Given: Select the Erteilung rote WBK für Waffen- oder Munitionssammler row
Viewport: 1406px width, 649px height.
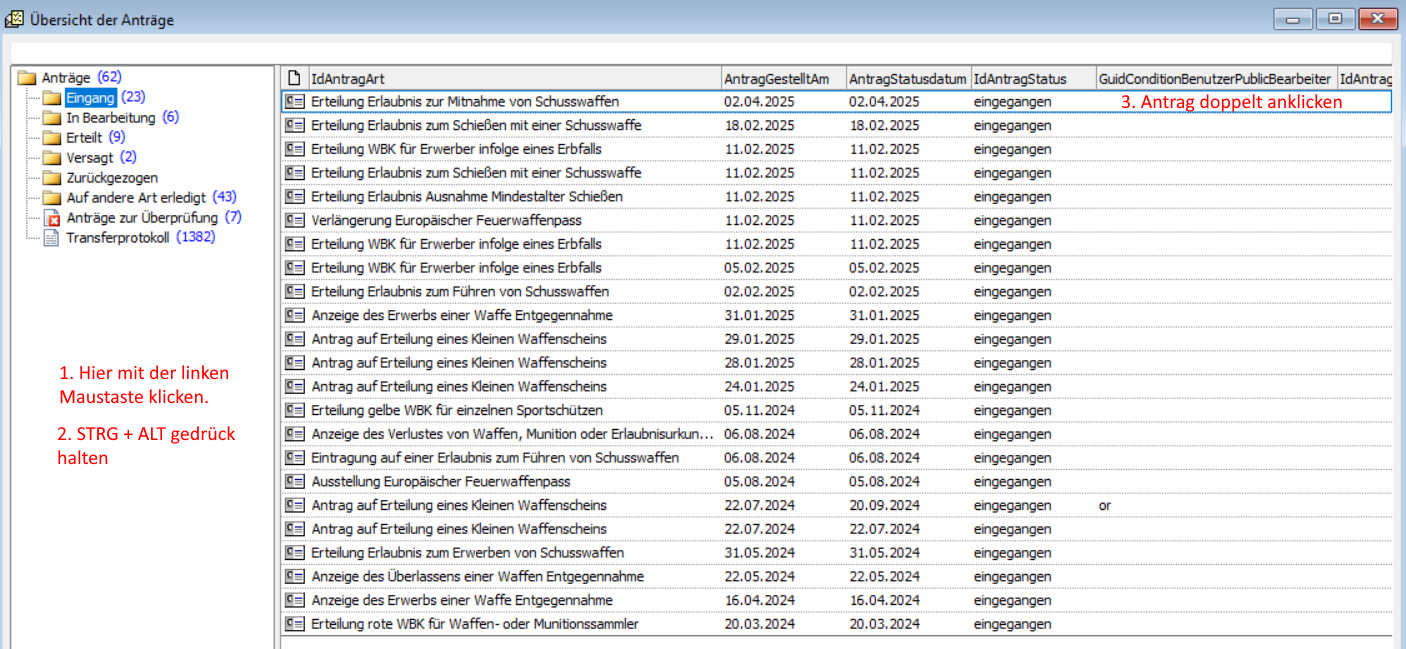Looking at the screenshot, I should [474, 624].
